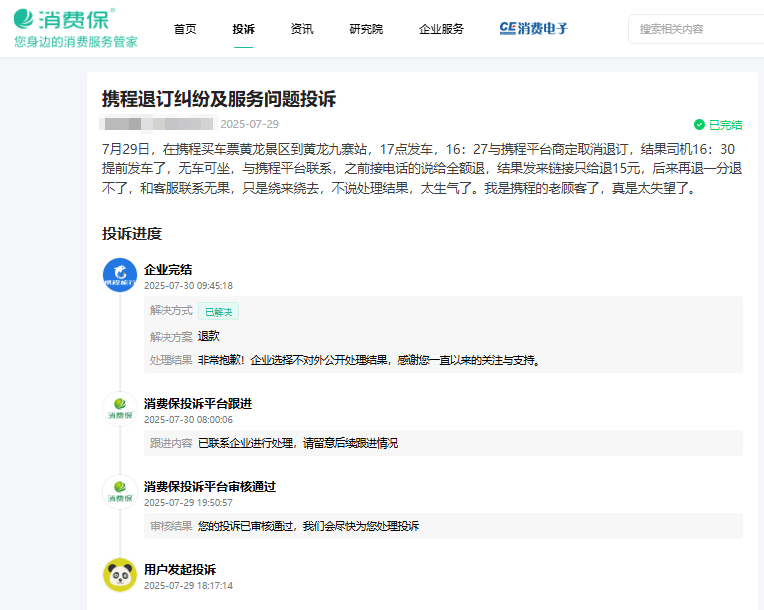Click timestamp 2025-07-29 18:17:14
This screenshot has width=764, height=610.
tap(189, 585)
